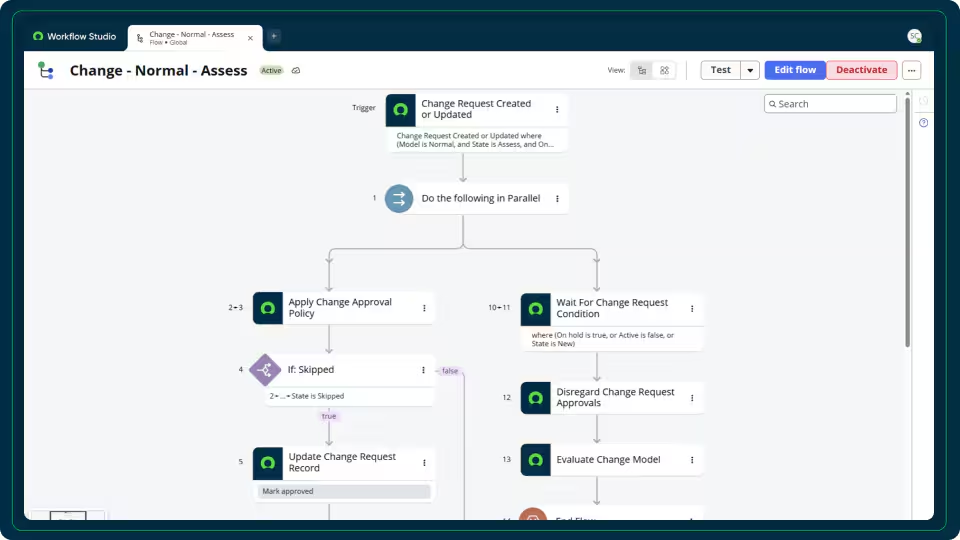
Task: Deactivate the flow
Action: point(861,70)
